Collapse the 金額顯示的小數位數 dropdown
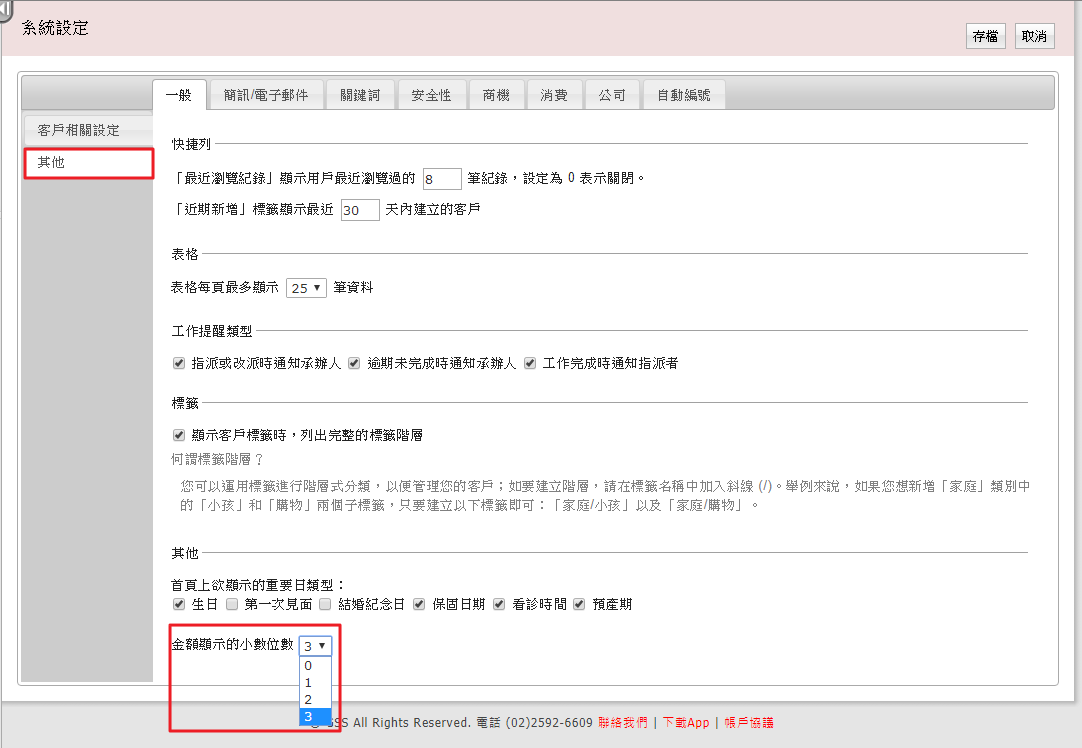Image resolution: width=1082 pixels, height=748 pixels. (x=314, y=646)
